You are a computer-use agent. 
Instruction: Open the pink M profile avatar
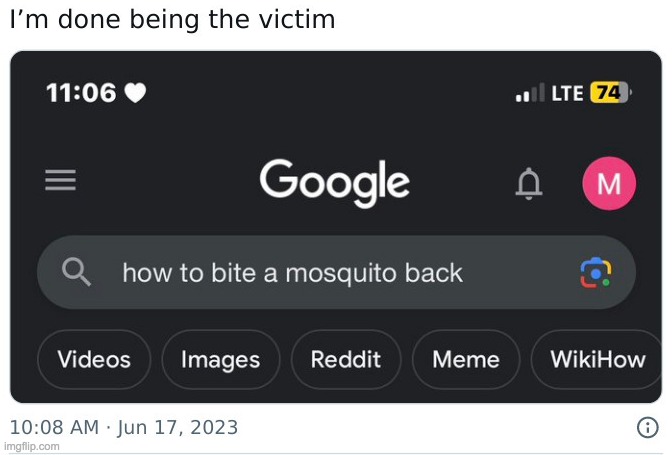(x=608, y=183)
